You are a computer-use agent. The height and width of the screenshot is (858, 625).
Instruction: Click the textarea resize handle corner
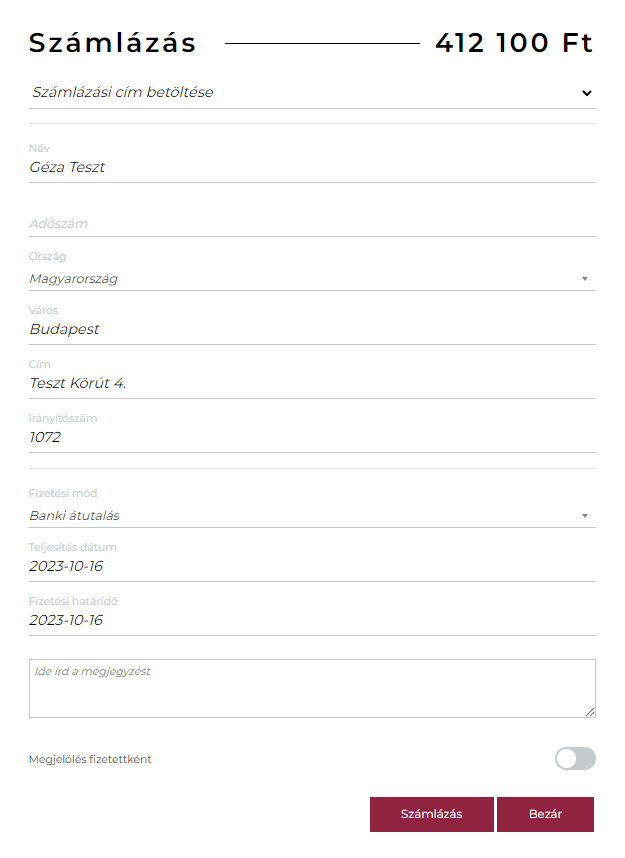point(591,712)
